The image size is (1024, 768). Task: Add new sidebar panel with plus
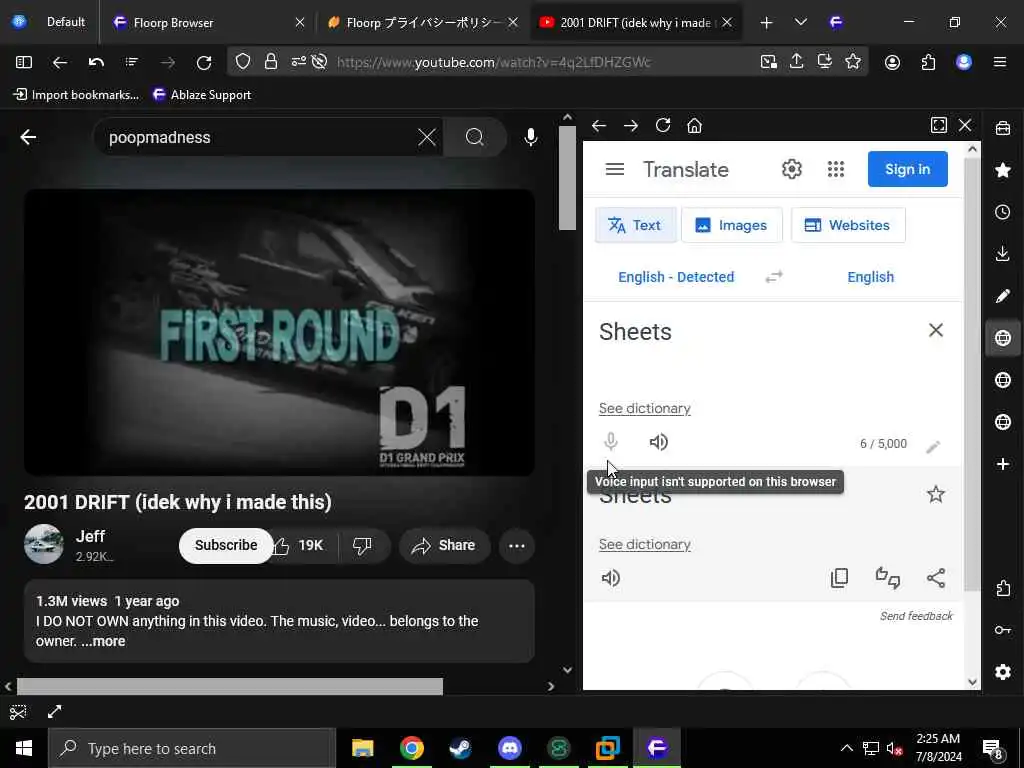click(1002, 464)
